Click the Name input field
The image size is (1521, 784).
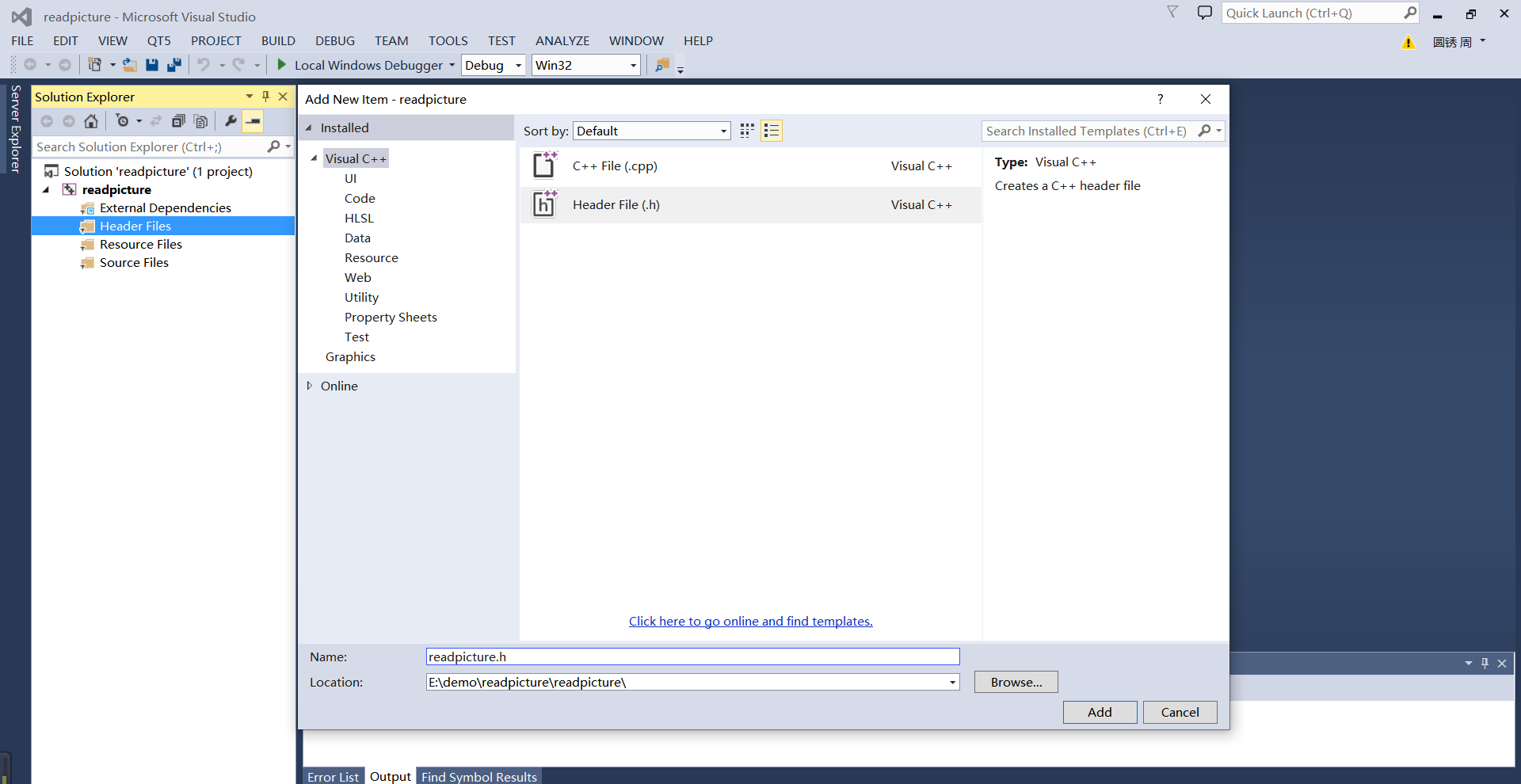coord(692,657)
